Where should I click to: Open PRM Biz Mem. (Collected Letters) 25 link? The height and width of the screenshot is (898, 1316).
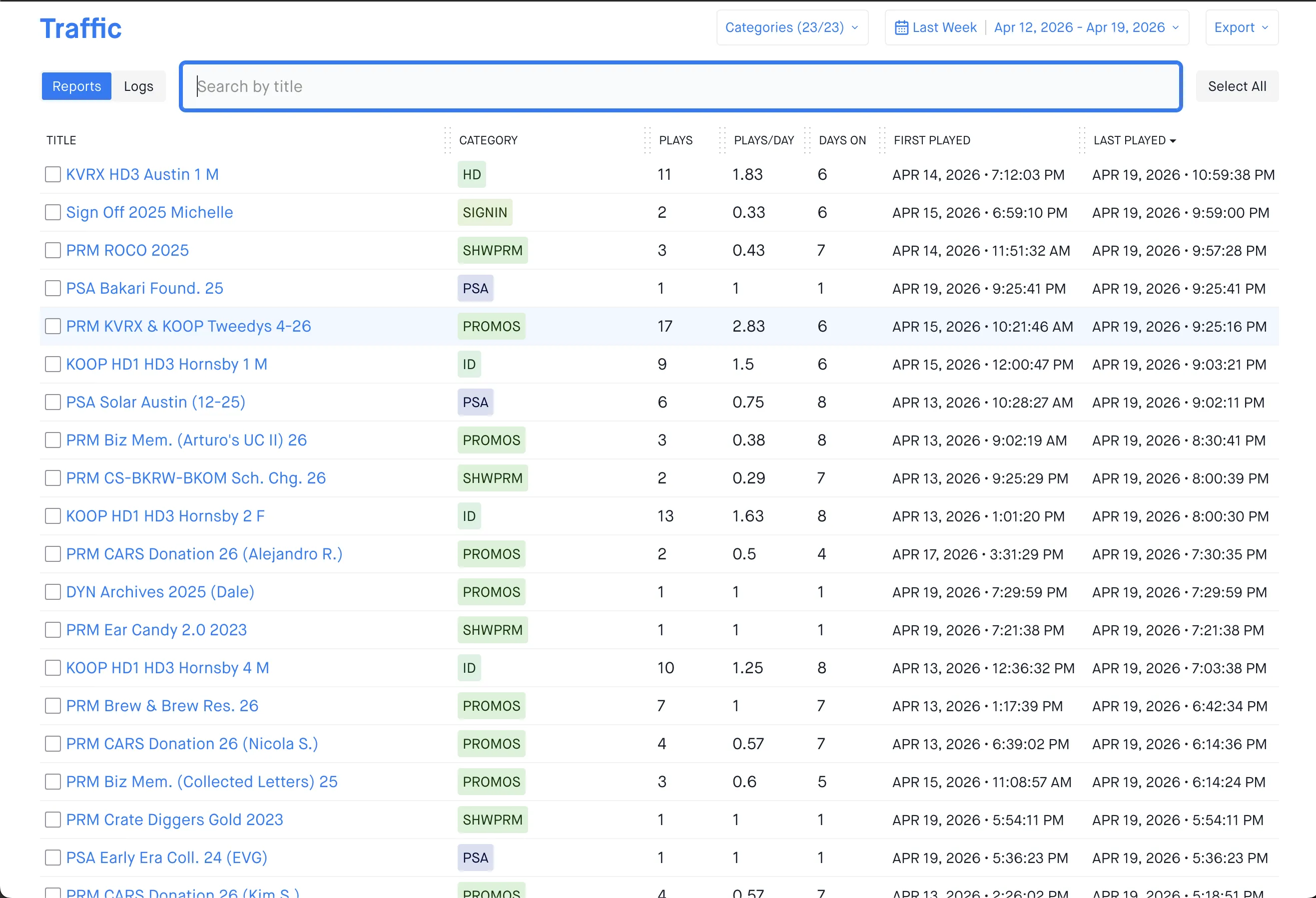pyautogui.click(x=201, y=781)
